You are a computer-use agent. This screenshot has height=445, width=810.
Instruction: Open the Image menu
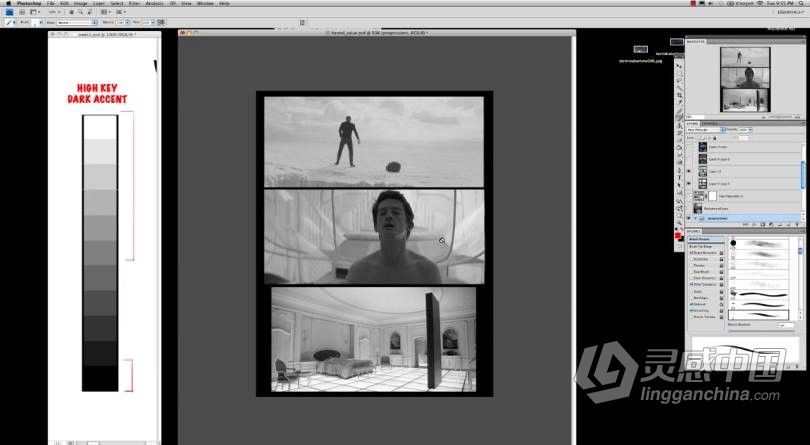81,4
